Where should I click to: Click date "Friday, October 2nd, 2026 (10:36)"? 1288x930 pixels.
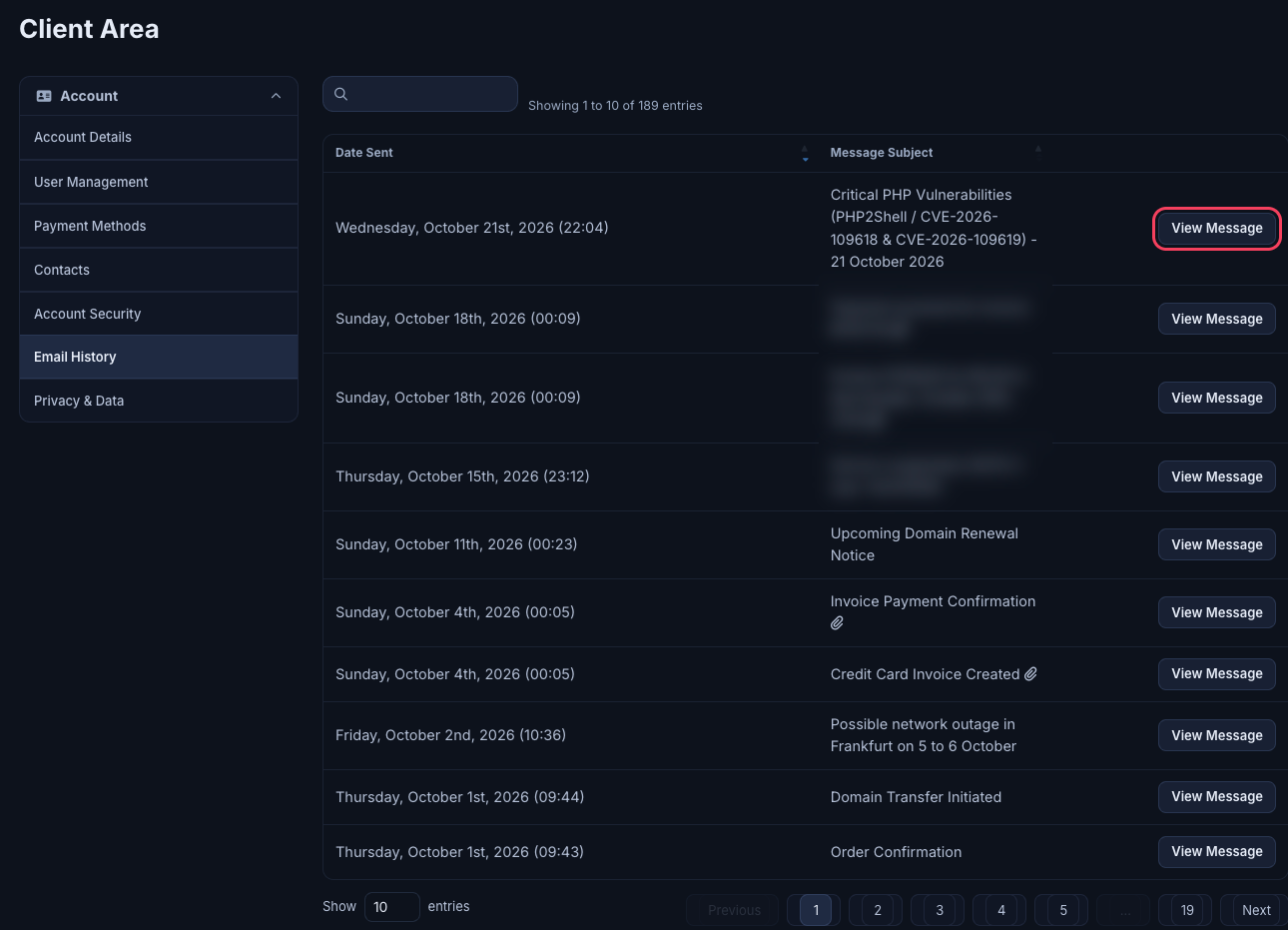tap(450, 736)
